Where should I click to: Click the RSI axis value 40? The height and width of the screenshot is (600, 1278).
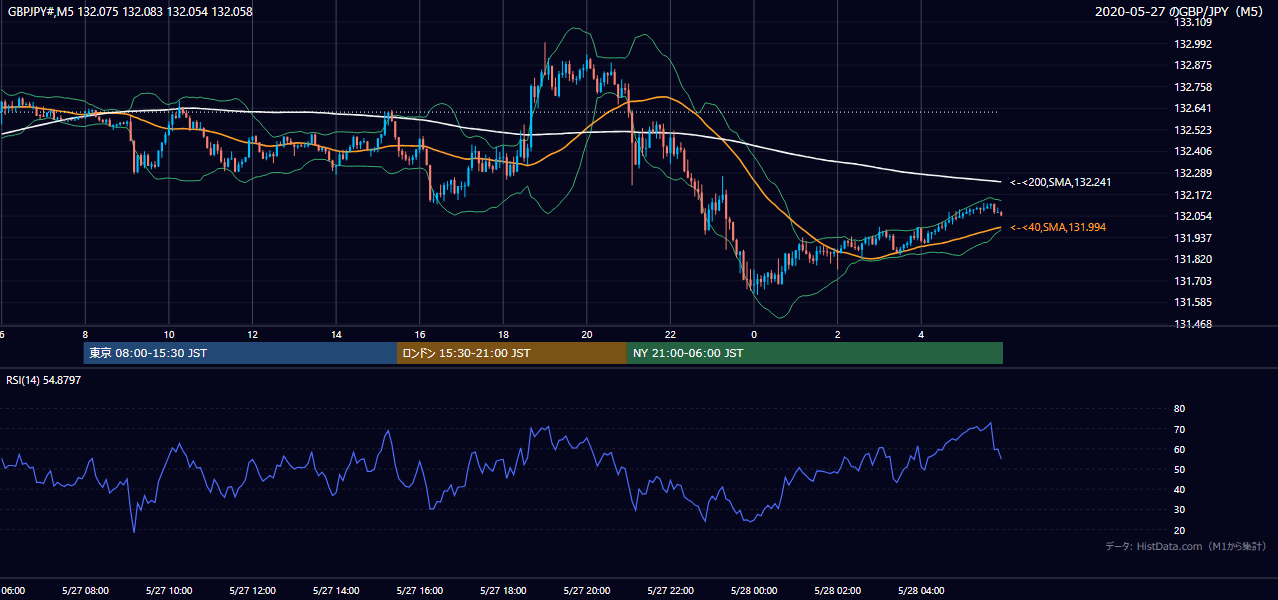(1179, 489)
